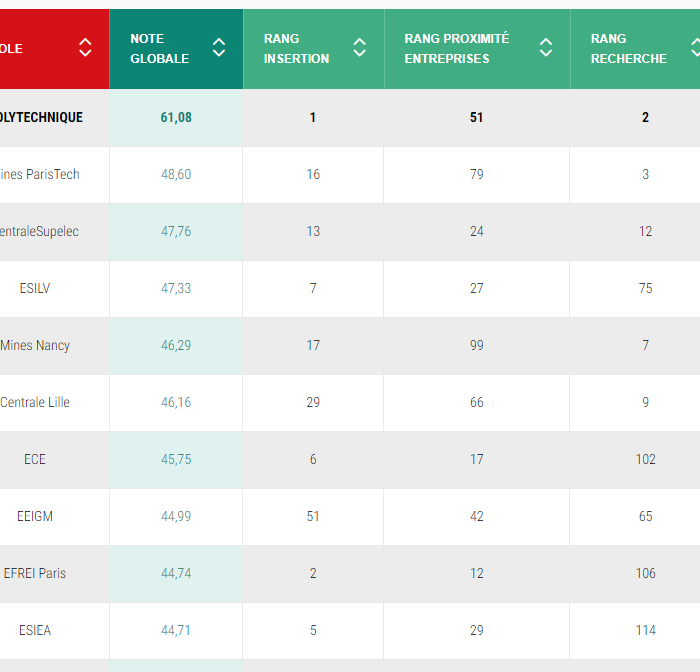Select the EFREI Paris school name
Screen dimensions: 700x672
(35, 573)
